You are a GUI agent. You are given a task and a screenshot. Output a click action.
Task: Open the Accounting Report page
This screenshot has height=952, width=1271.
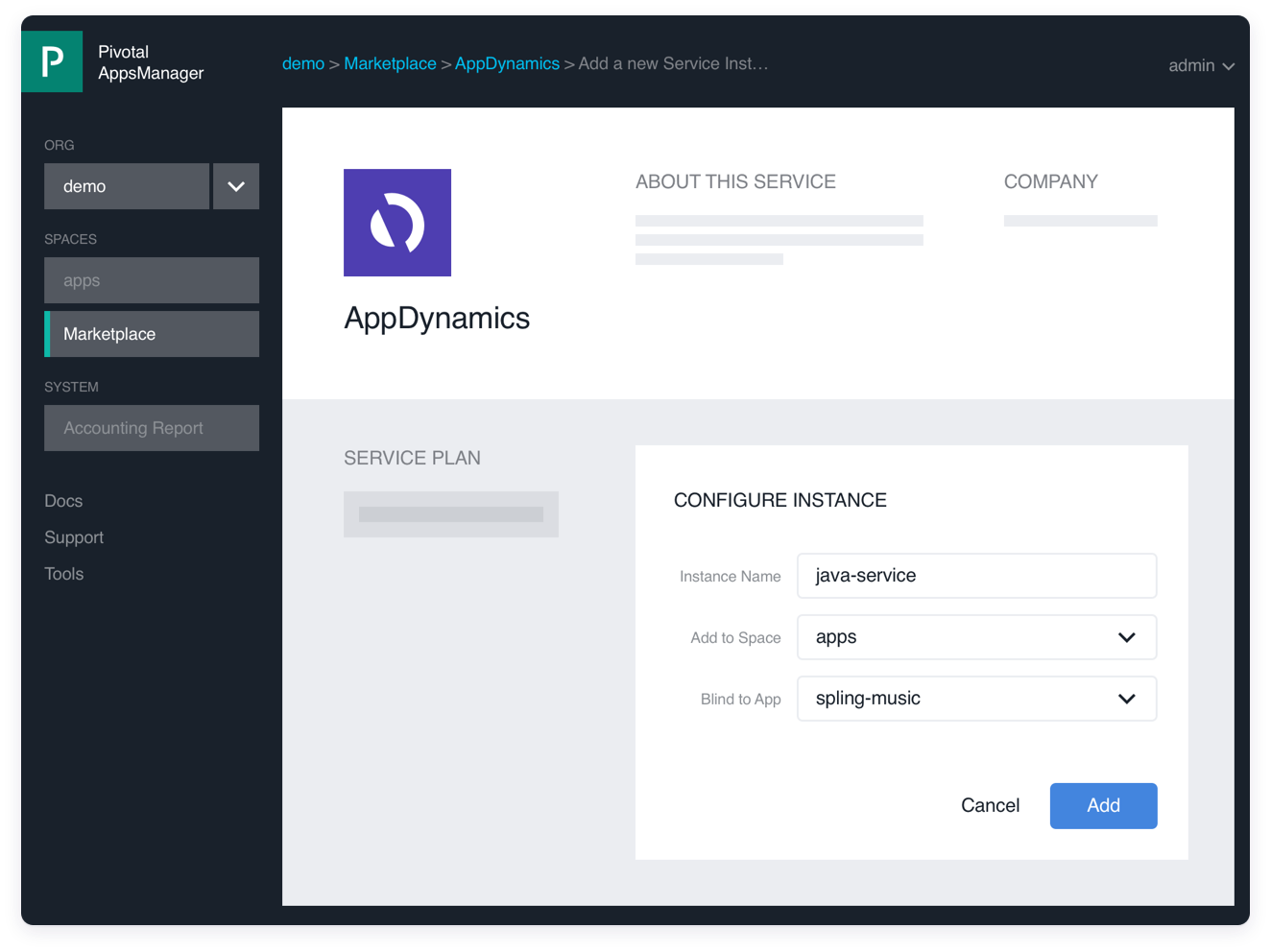coord(152,428)
